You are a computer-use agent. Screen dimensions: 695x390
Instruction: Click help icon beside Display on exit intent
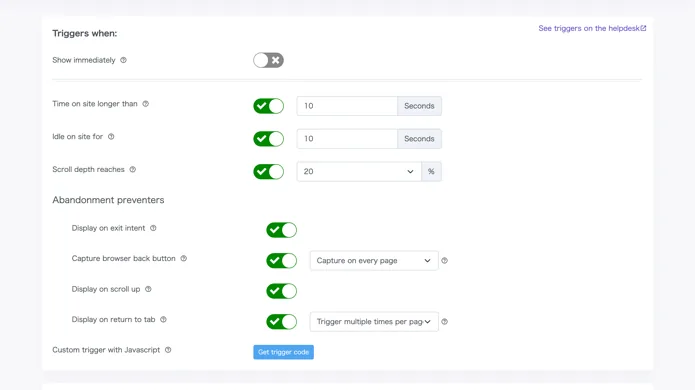tap(153, 228)
